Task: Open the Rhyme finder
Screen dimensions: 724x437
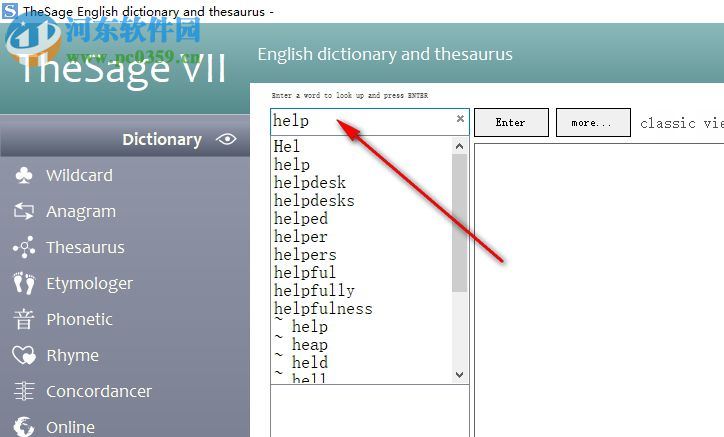Action: 72,356
